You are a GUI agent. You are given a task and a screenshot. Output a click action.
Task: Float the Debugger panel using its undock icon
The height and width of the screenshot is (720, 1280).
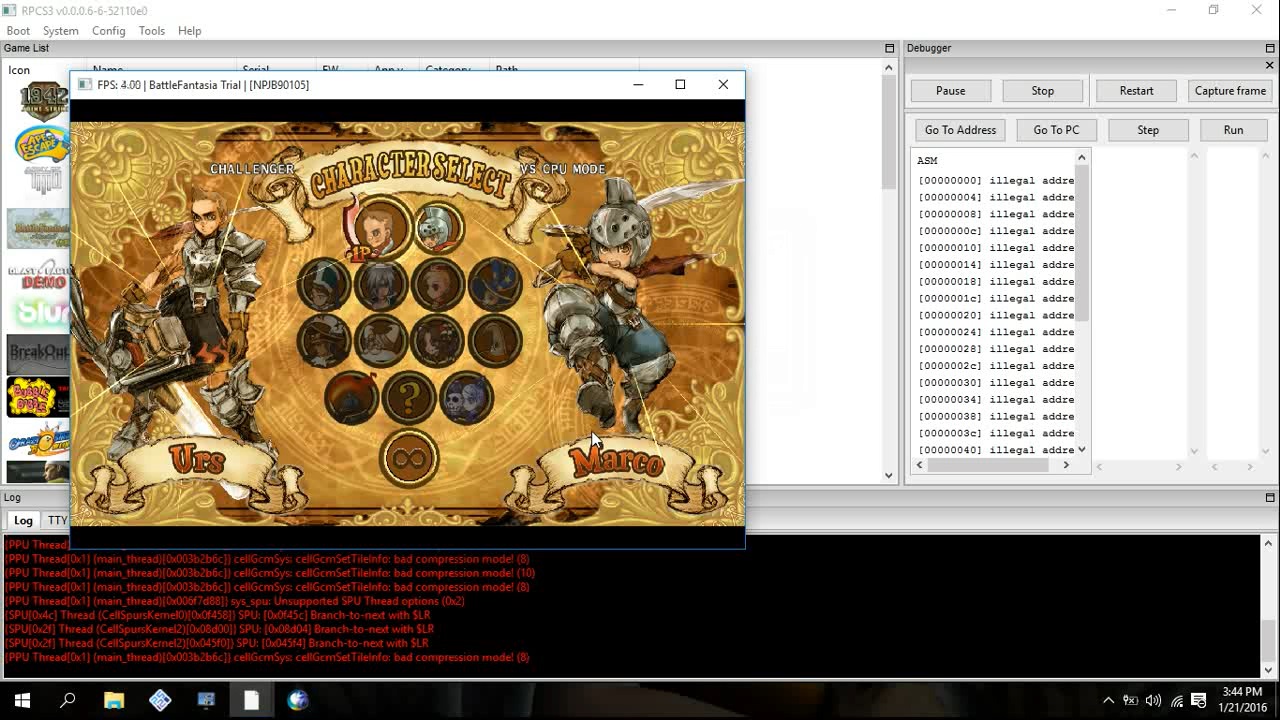[x=1270, y=48]
